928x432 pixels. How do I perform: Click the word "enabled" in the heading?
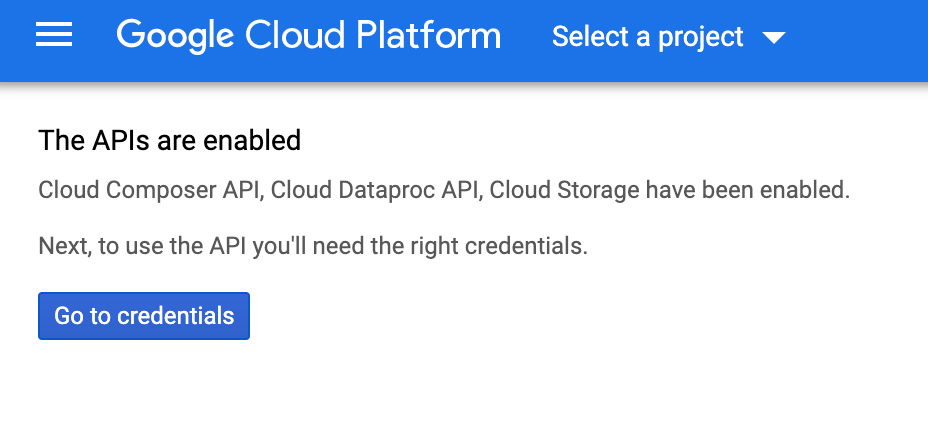pos(252,140)
